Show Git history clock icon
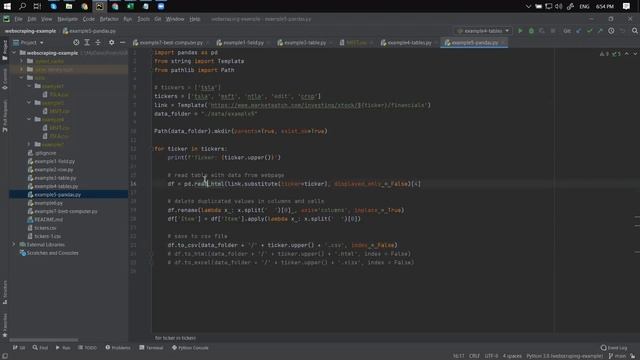The height and width of the screenshot is (360, 640). [x=611, y=31]
